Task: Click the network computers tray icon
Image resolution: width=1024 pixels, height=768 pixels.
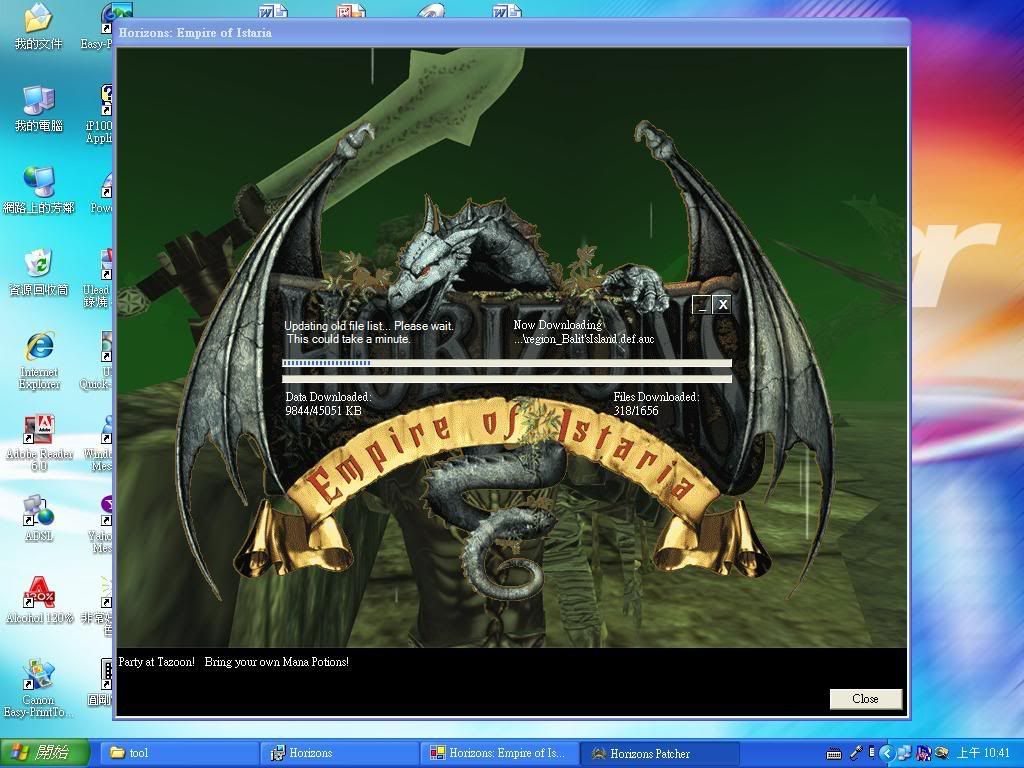Action: [904, 753]
